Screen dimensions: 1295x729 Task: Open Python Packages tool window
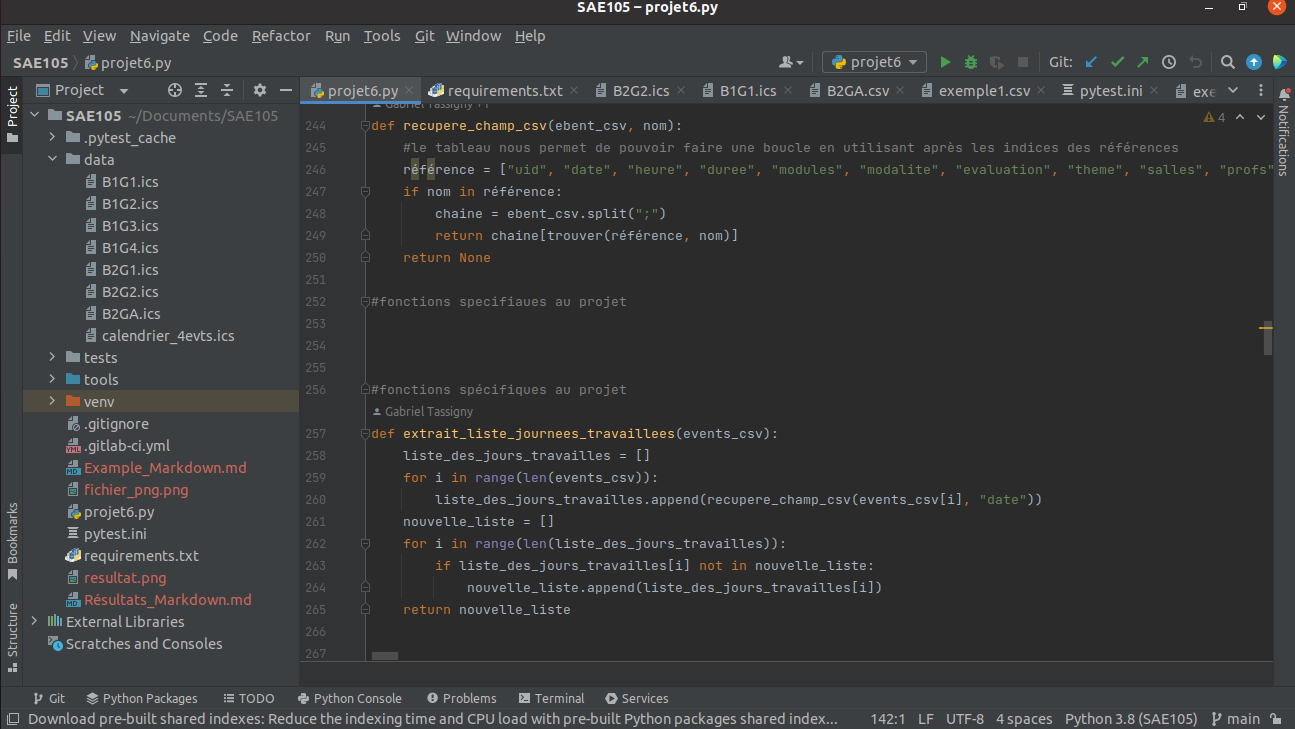click(x=142, y=699)
